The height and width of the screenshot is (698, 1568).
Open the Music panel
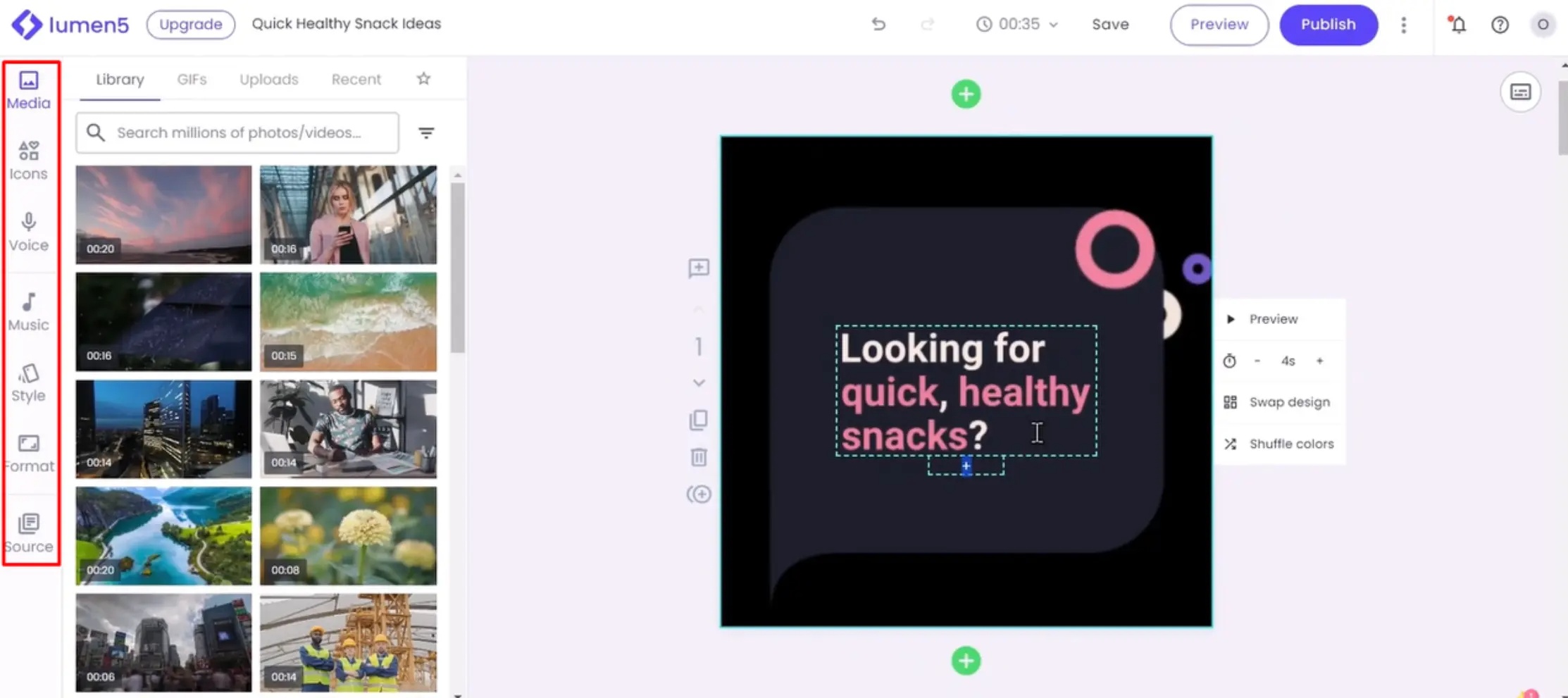(x=28, y=311)
